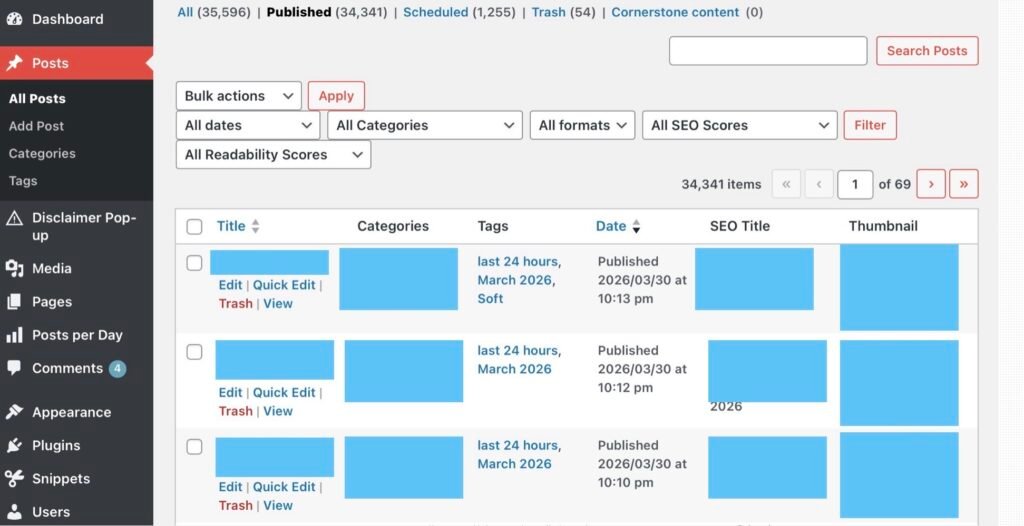Go to the next page arrow
Screen dimensions: 1024x526
pos(931,184)
